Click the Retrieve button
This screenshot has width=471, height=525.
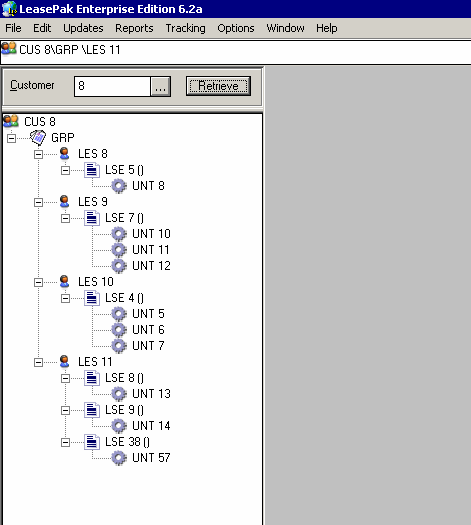[218, 86]
